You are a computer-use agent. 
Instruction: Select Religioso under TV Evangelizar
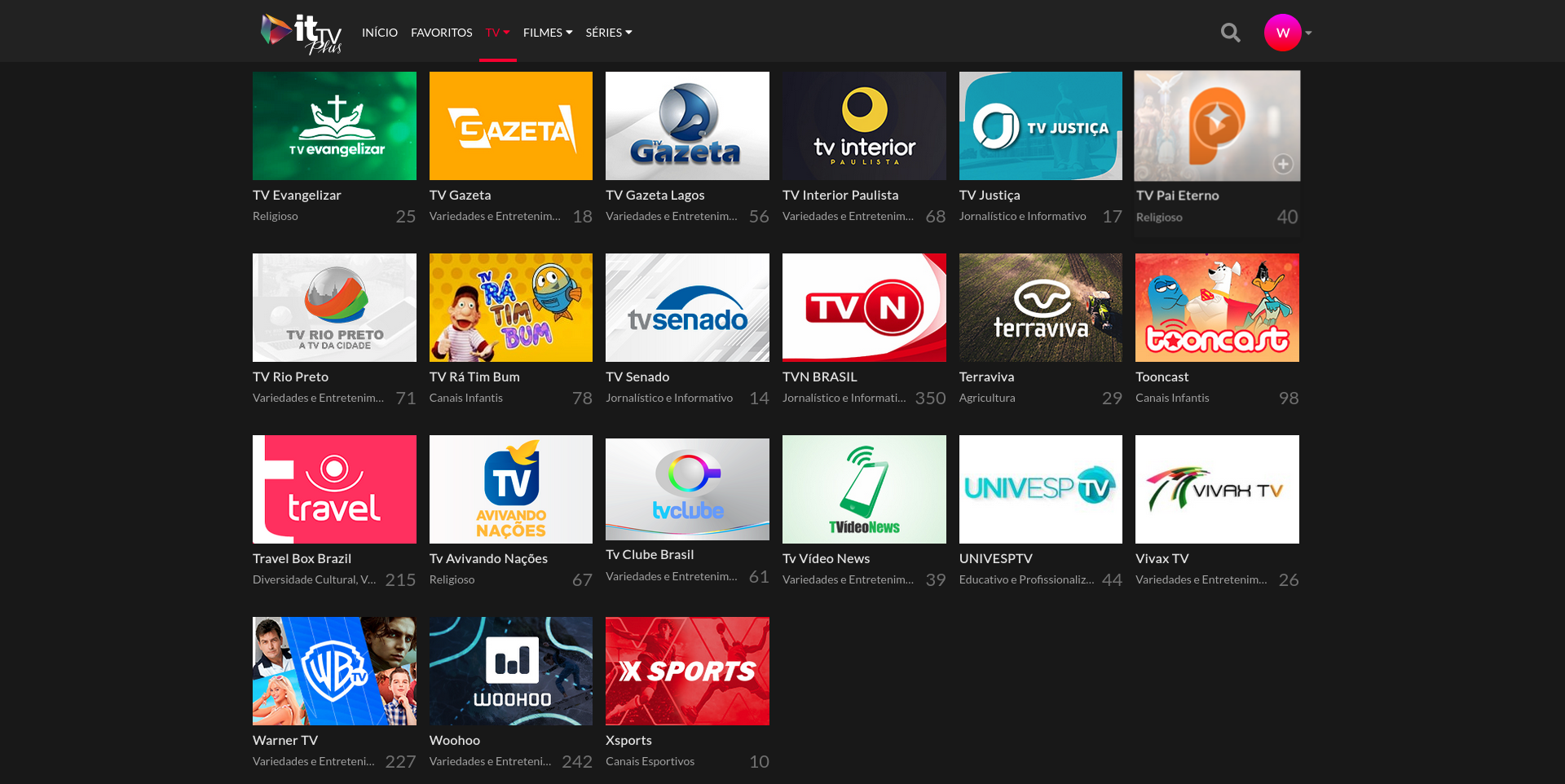[275, 217]
